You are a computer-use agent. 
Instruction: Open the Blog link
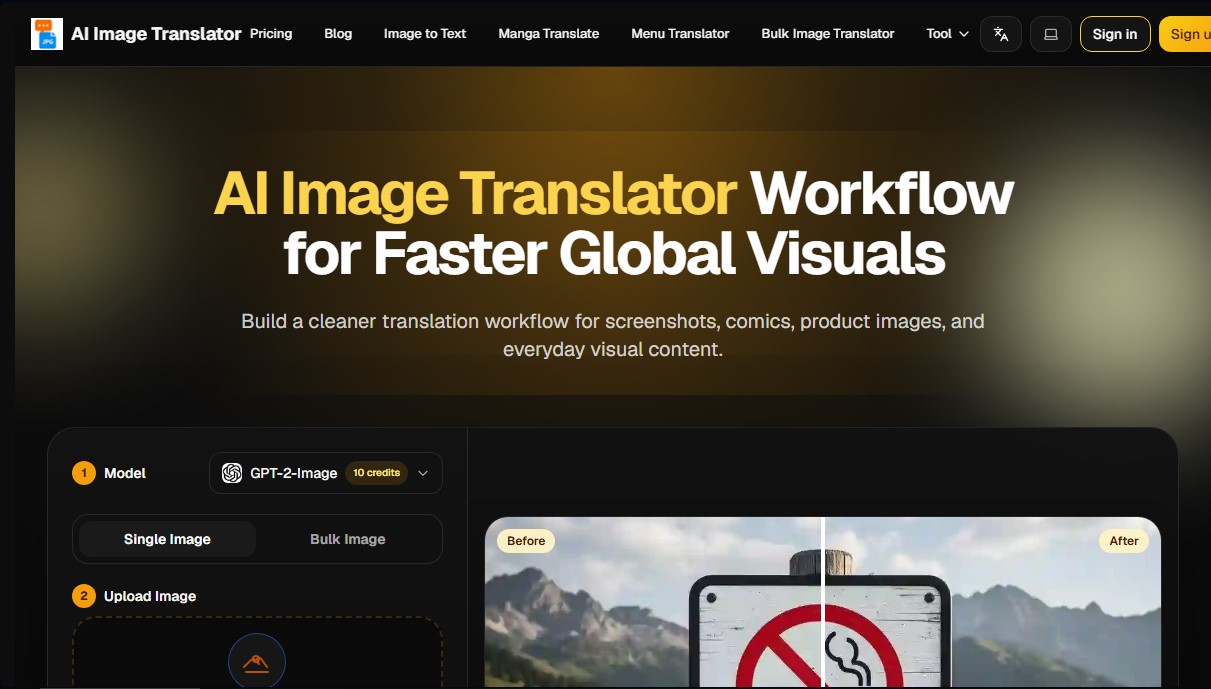(x=338, y=33)
